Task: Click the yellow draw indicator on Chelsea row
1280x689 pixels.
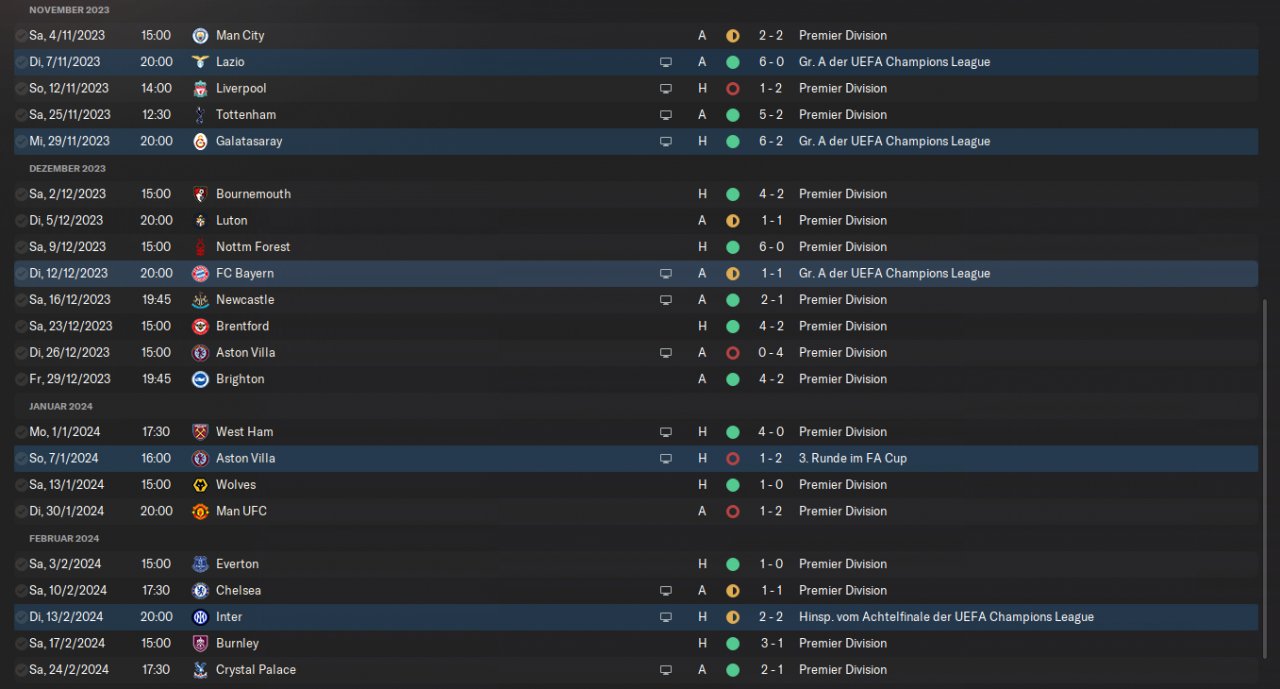Action: [732, 590]
